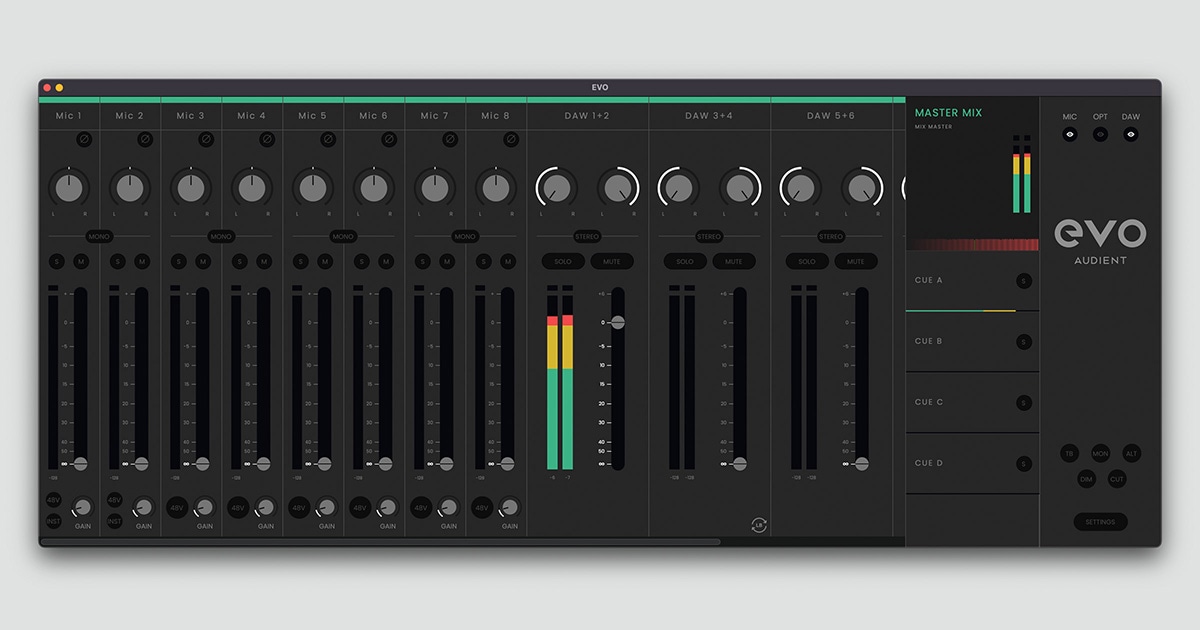Screen dimensions: 1200x630
Task: Toggle phase invert on Mic 7
Action: click(x=450, y=139)
